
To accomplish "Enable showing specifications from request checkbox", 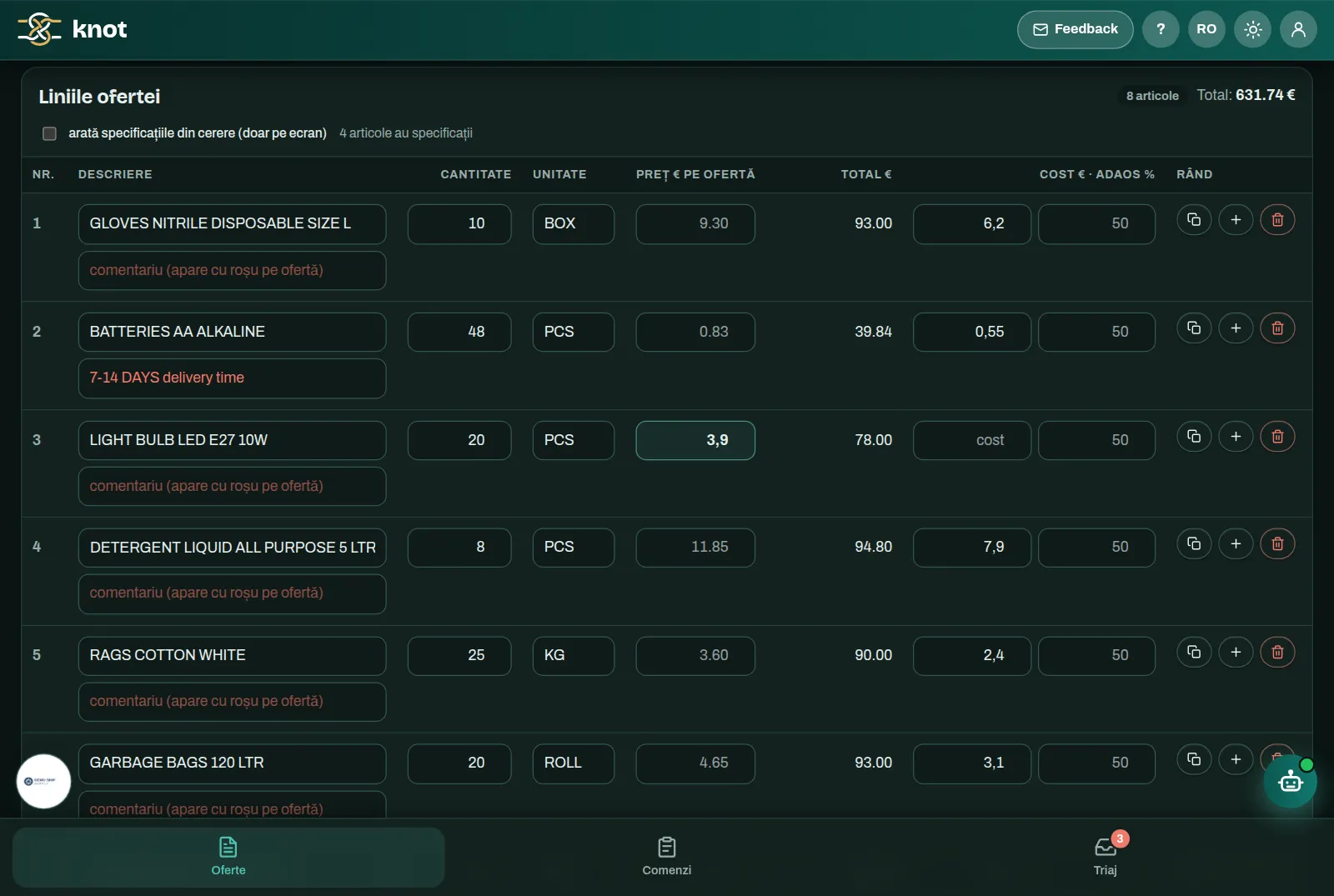I will pyautogui.click(x=49, y=133).
